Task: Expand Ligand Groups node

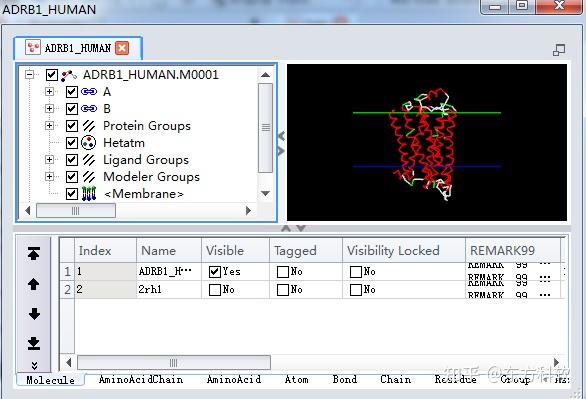Action: [49, 160]
